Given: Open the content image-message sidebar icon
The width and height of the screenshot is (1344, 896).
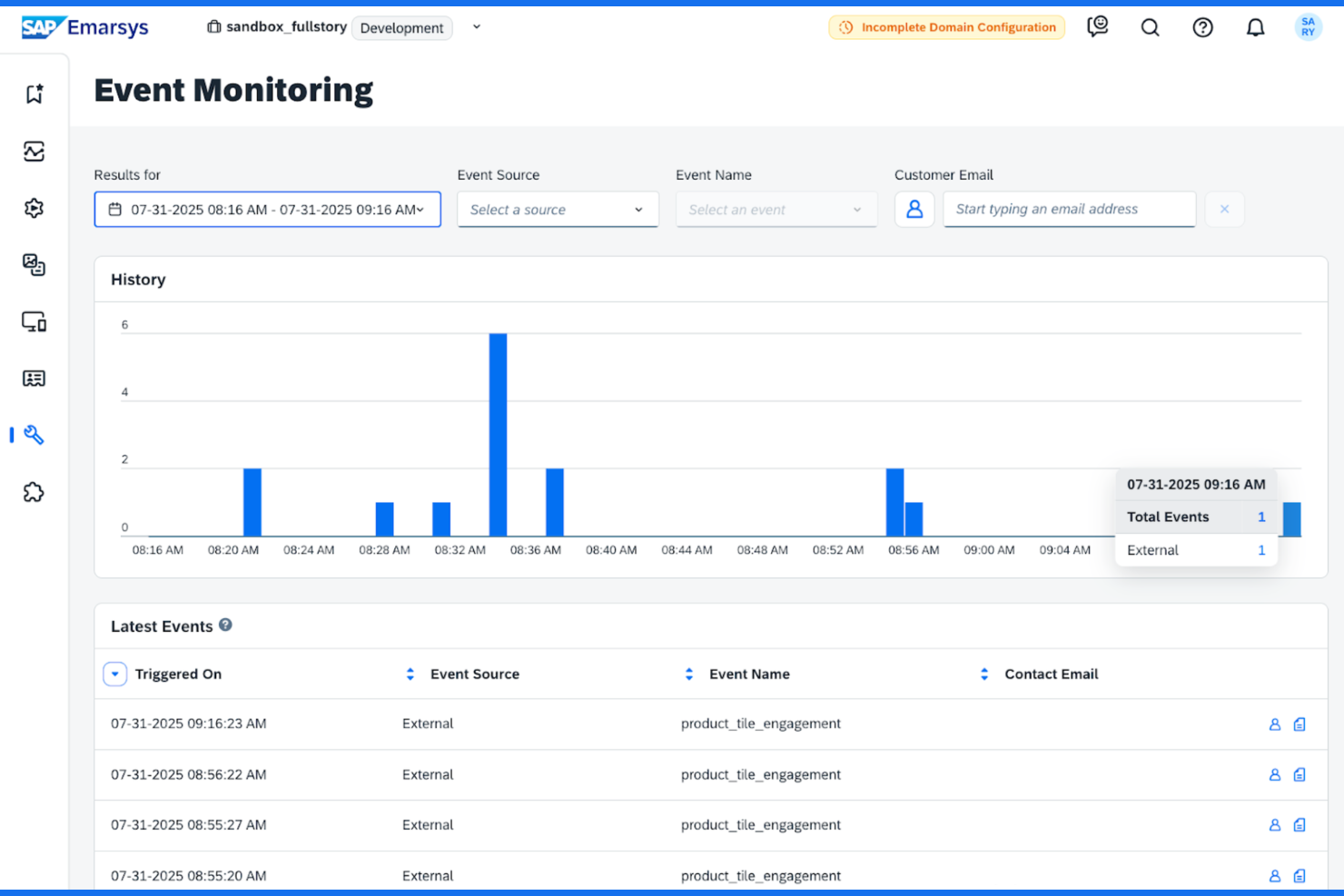Looking at the screenshot, I should 35,265.
